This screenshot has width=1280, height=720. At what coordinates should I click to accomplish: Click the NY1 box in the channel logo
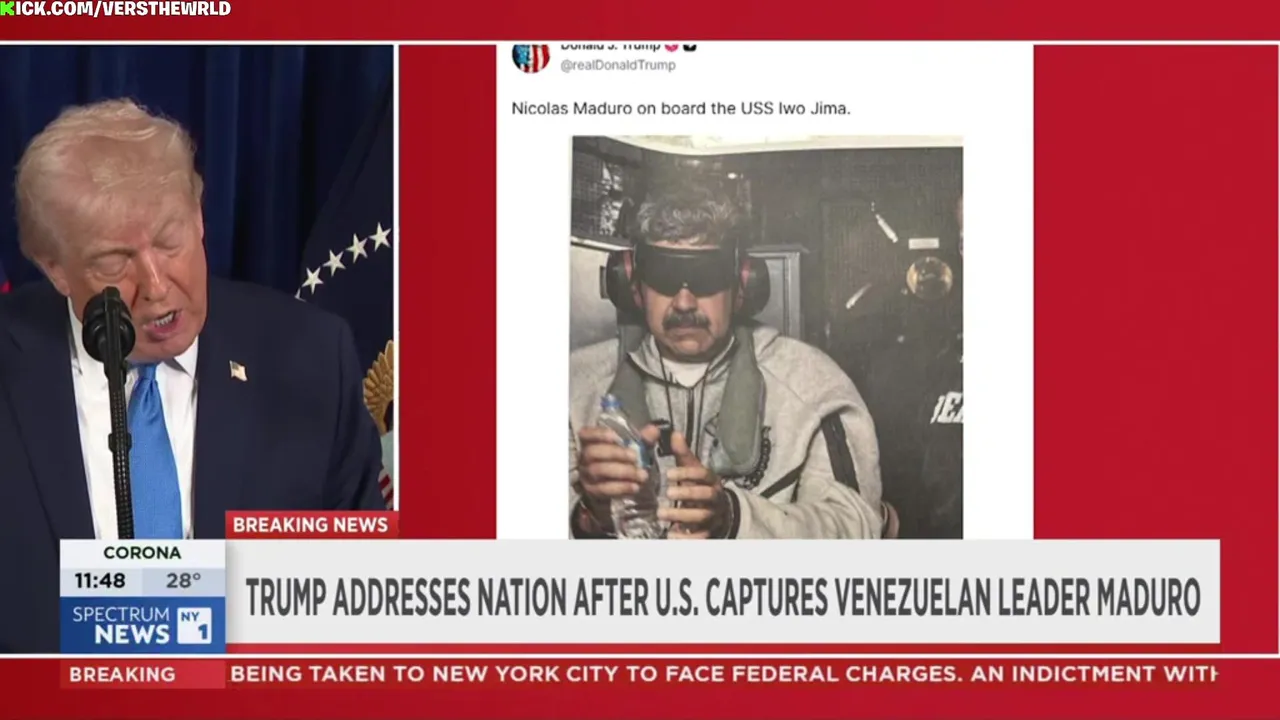(x=194, y=625)
